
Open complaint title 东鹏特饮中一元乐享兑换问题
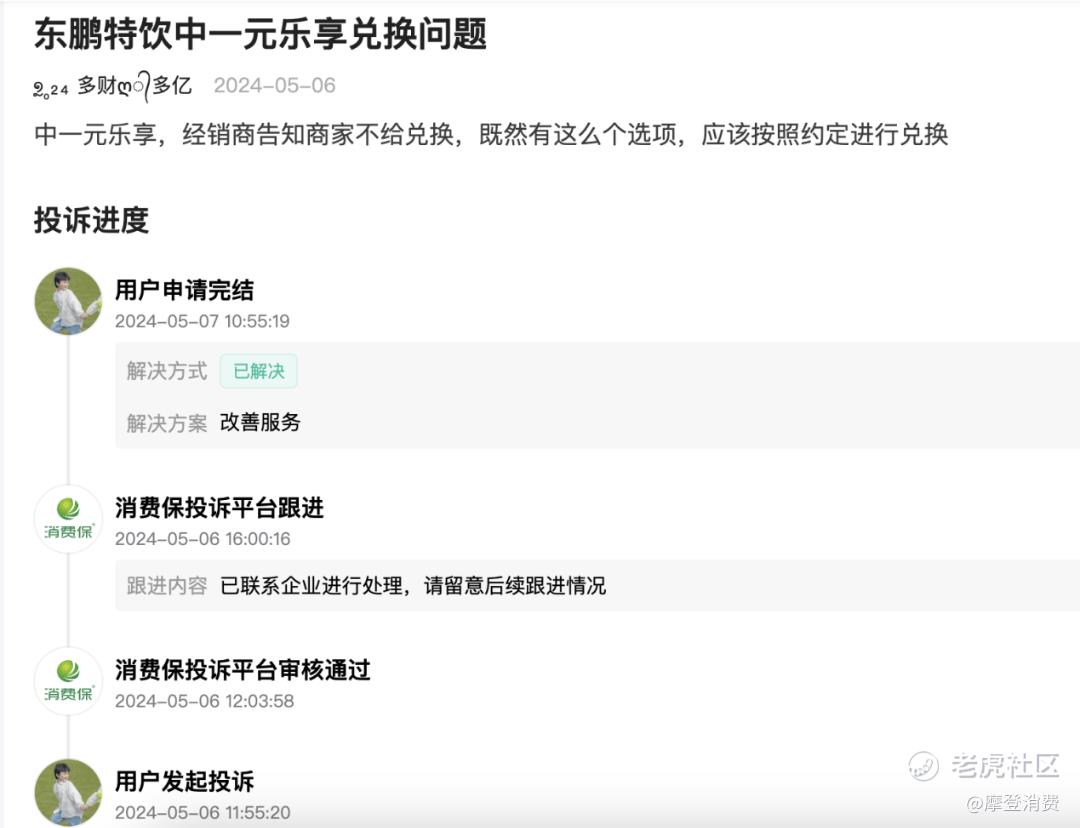tap(260, 35)
